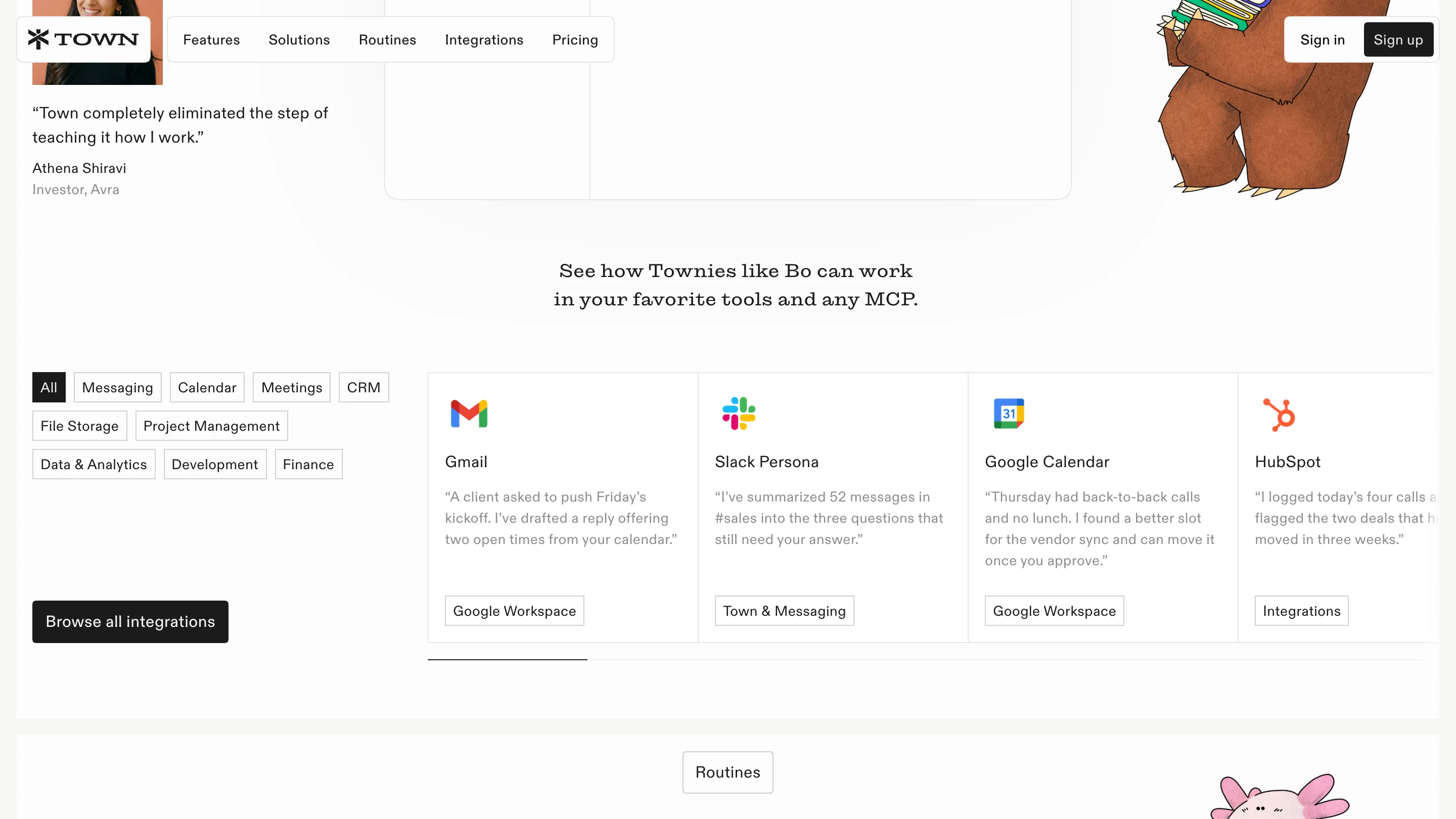Filter integrations by CRM
This screenshot has width=1456, height=819.
coord(363,387)
